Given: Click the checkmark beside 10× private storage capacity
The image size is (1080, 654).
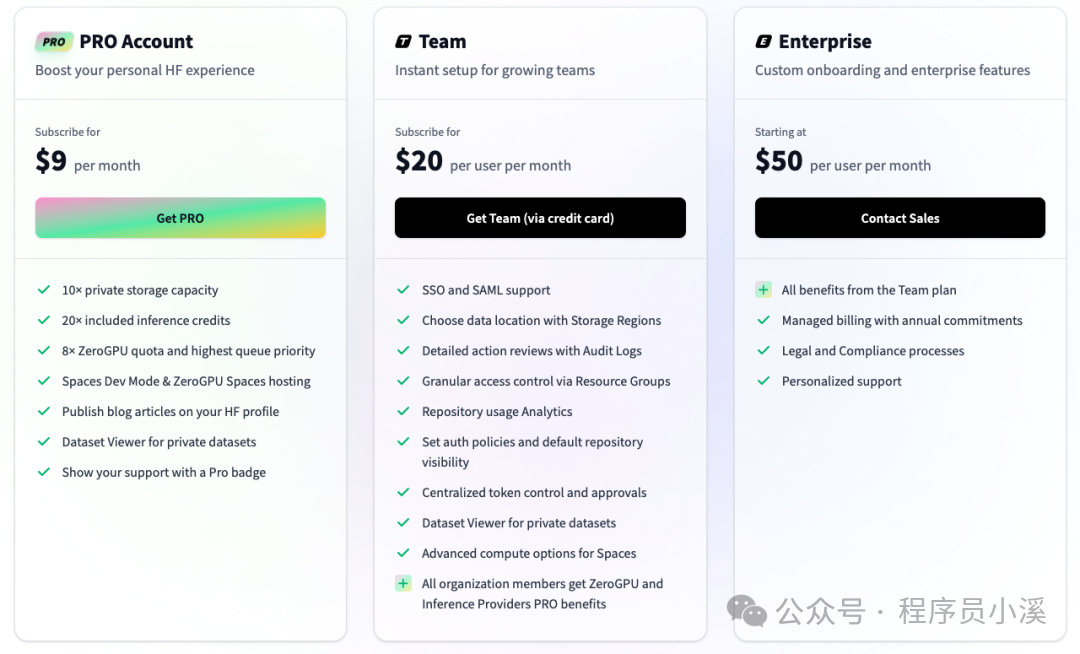Looking at the screenshot, I should (43, 290).
